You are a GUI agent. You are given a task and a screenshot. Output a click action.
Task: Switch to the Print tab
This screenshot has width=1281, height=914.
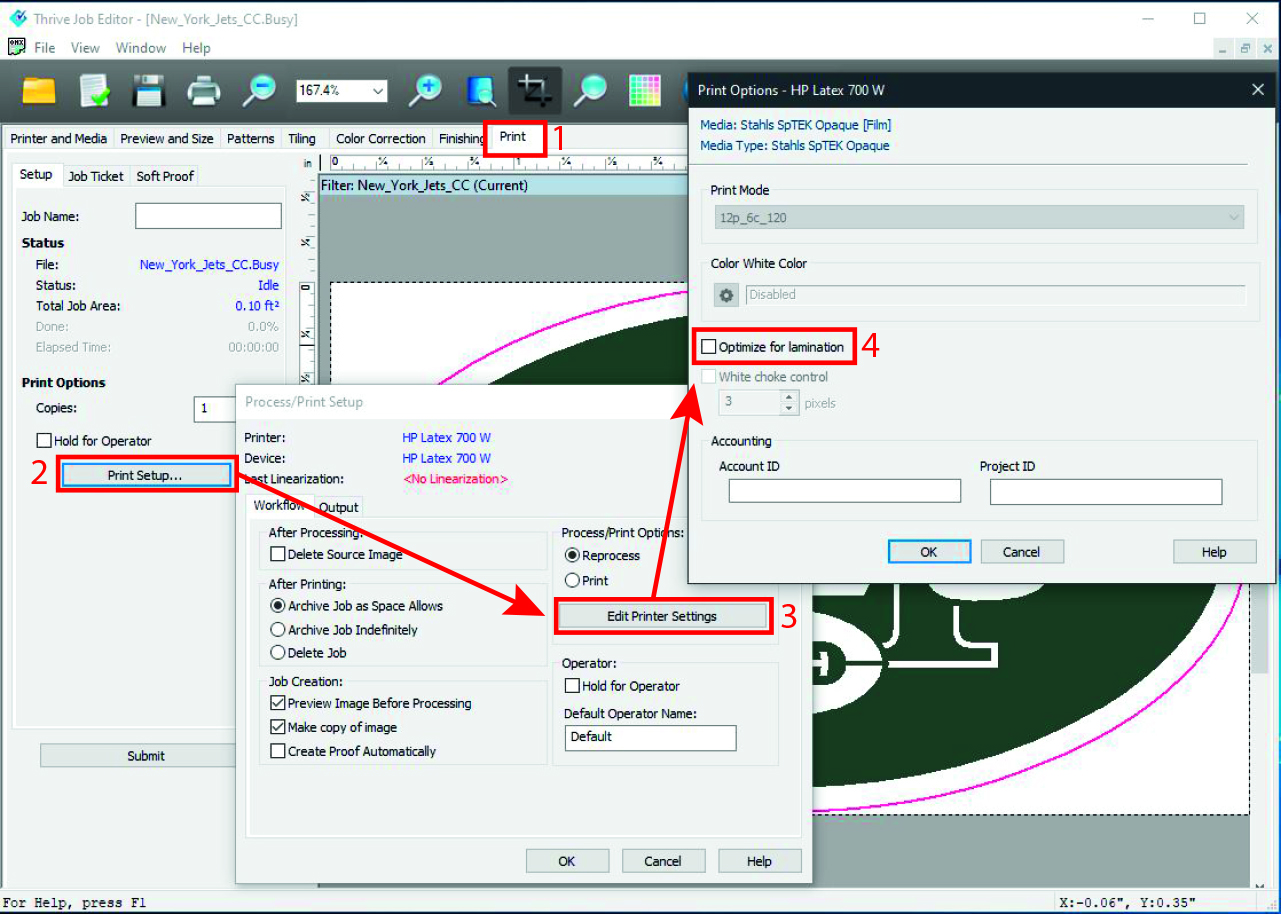513,137
